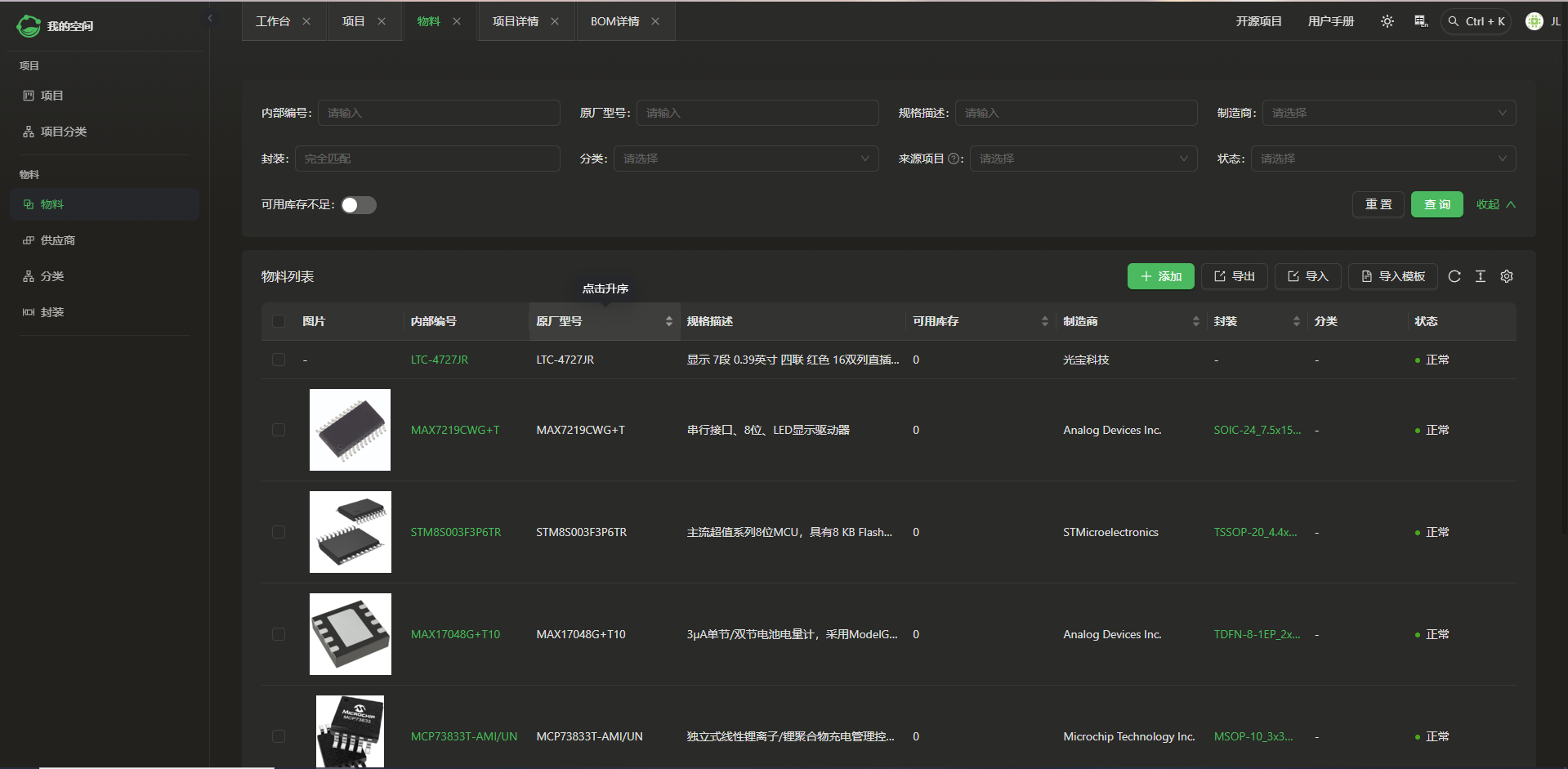Open the table column settings gear icon
Screen dimensions: 1568x769
pos(1507,276)
